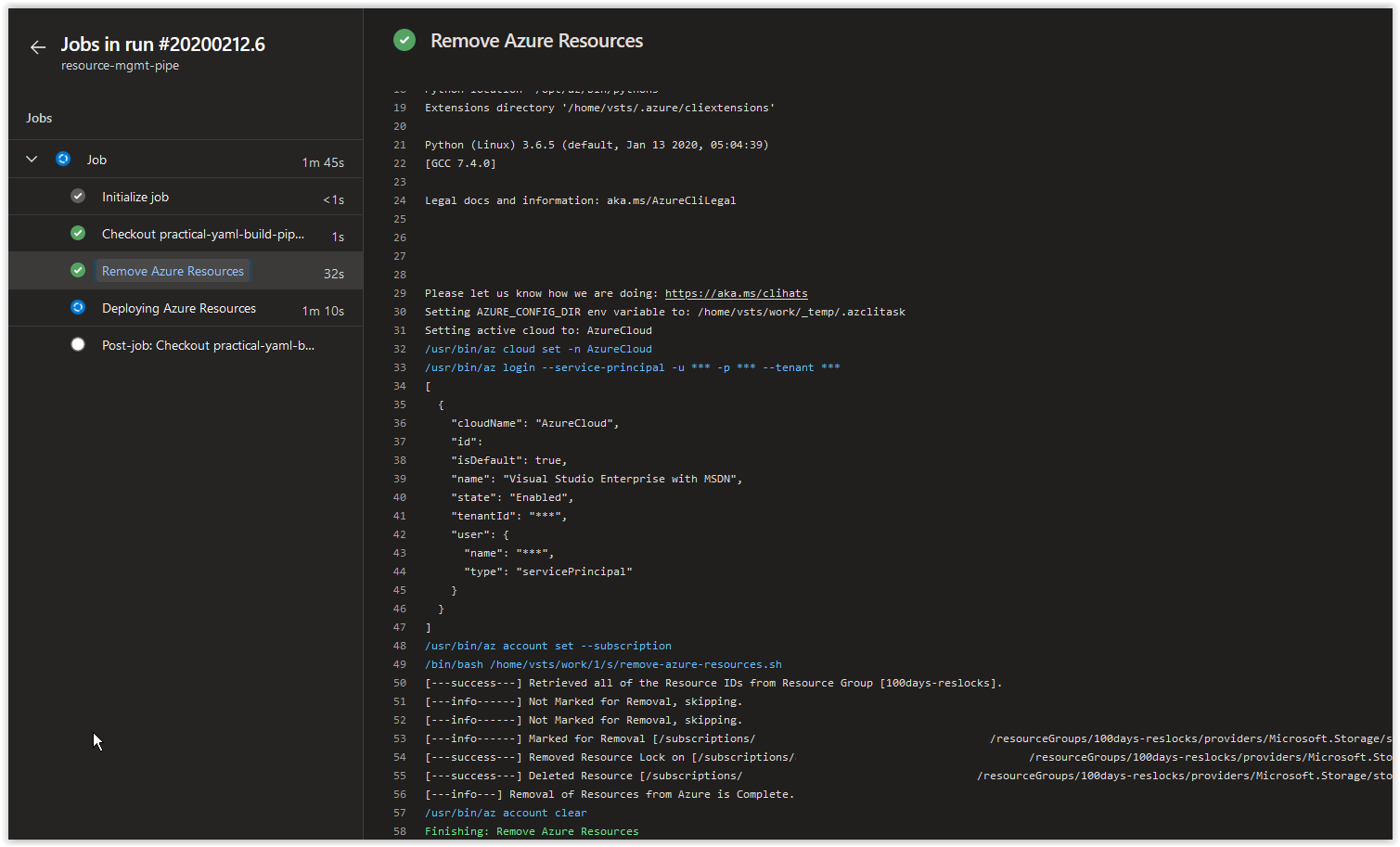Click the "name": "Visual Studio Enterprise with MSDN" line

597,479
